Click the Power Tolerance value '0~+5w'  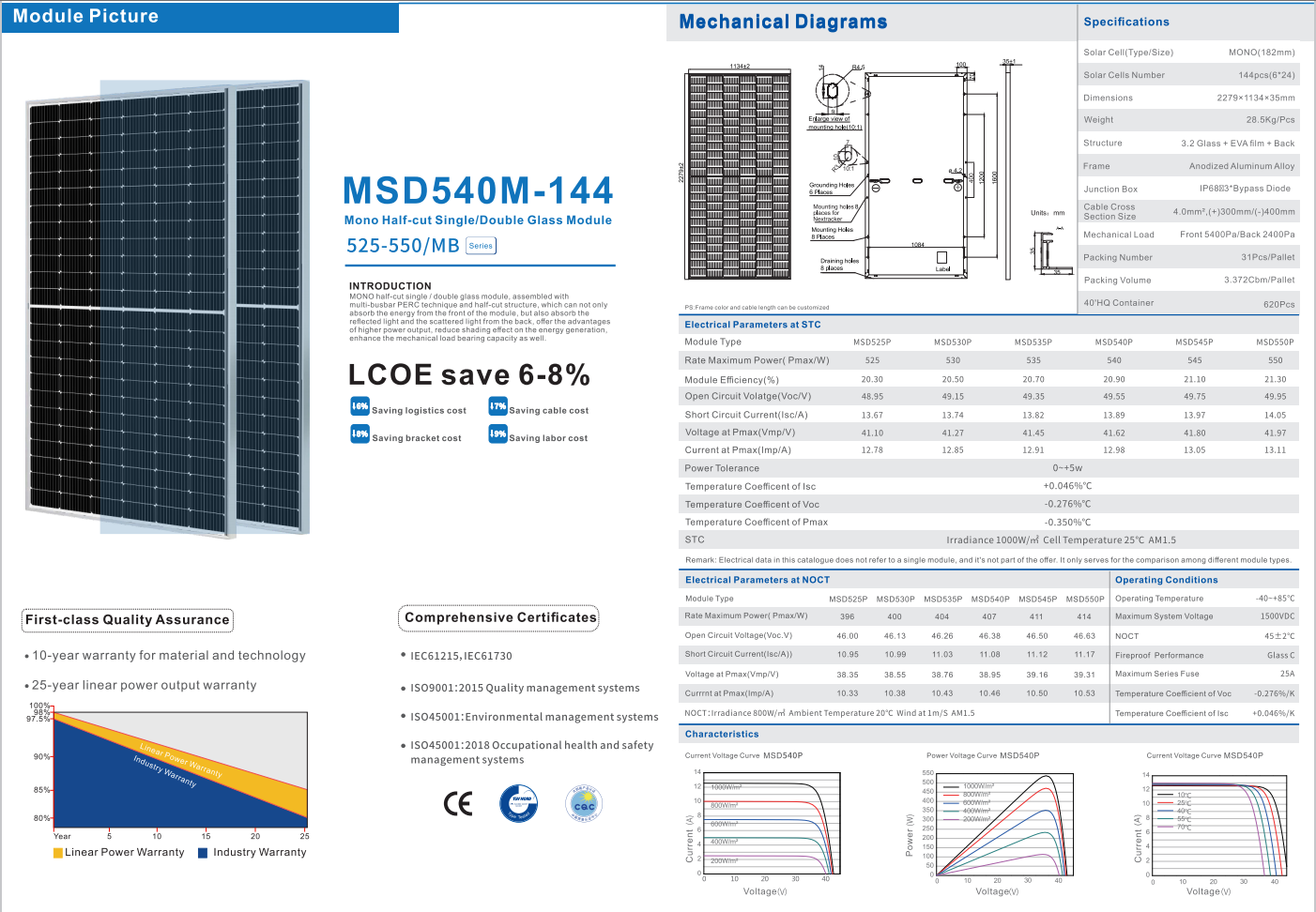pos(1067,468)
